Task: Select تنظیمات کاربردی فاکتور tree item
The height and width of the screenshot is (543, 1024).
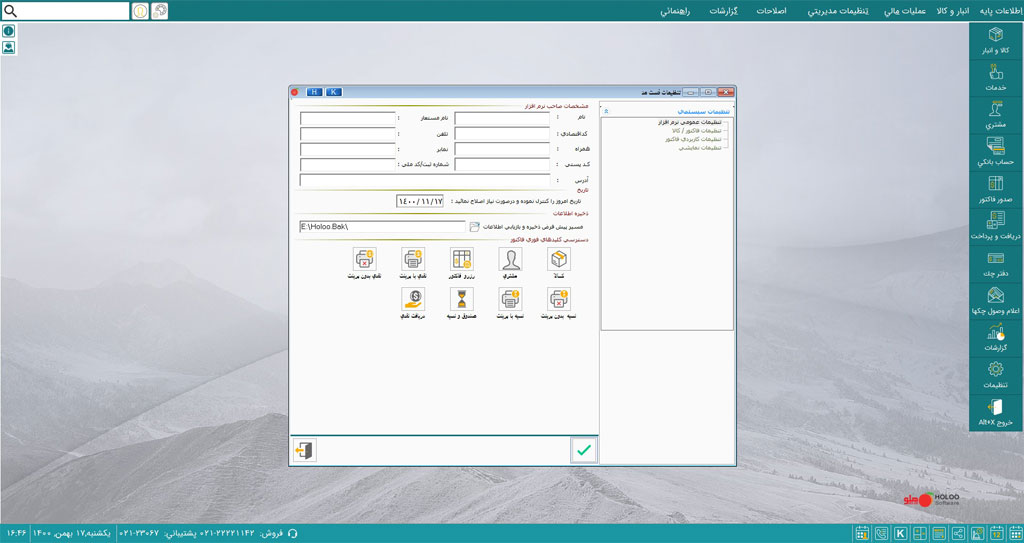Action: click(x=693, y=139)
